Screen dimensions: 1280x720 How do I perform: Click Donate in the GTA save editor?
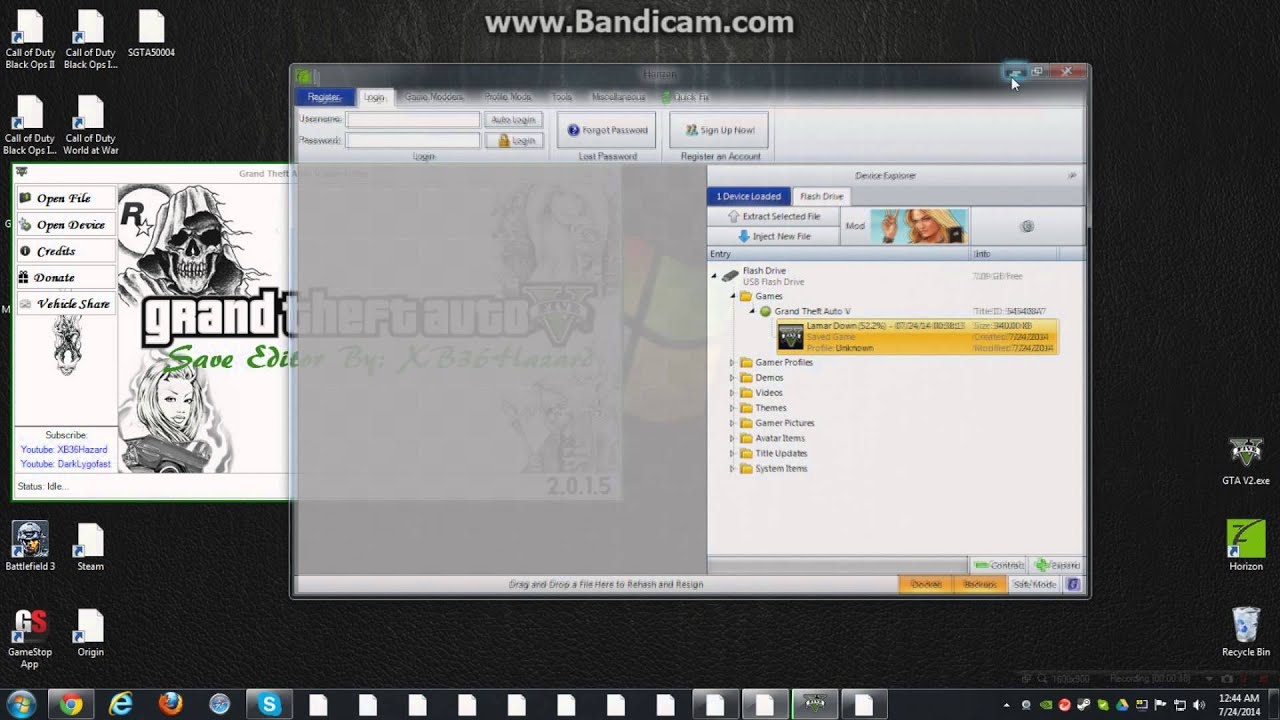click(x=65, y=277)
